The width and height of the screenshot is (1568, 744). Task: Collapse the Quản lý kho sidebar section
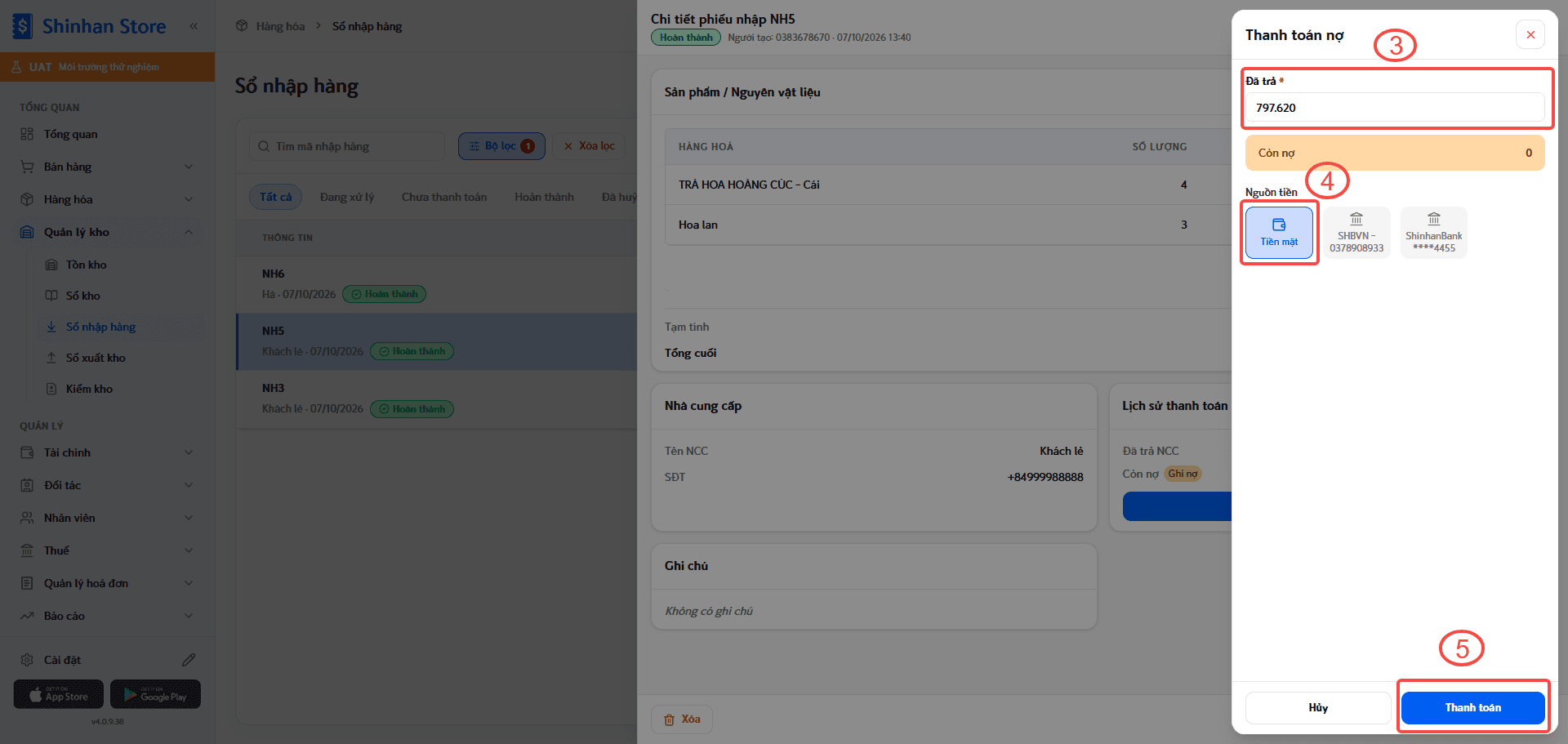coord(108,232)
